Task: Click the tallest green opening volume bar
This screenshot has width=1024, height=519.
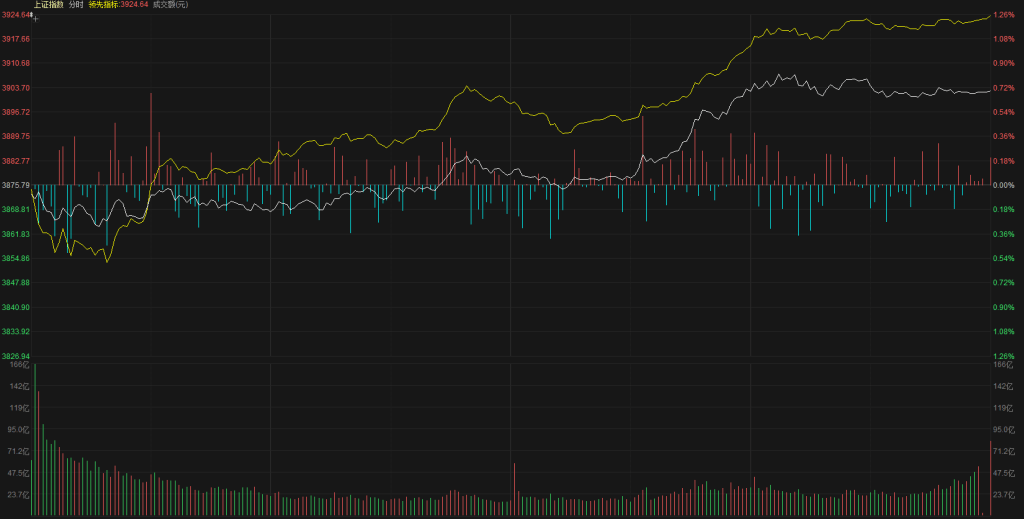Action: pyautogui.click(x=35, y=440)
